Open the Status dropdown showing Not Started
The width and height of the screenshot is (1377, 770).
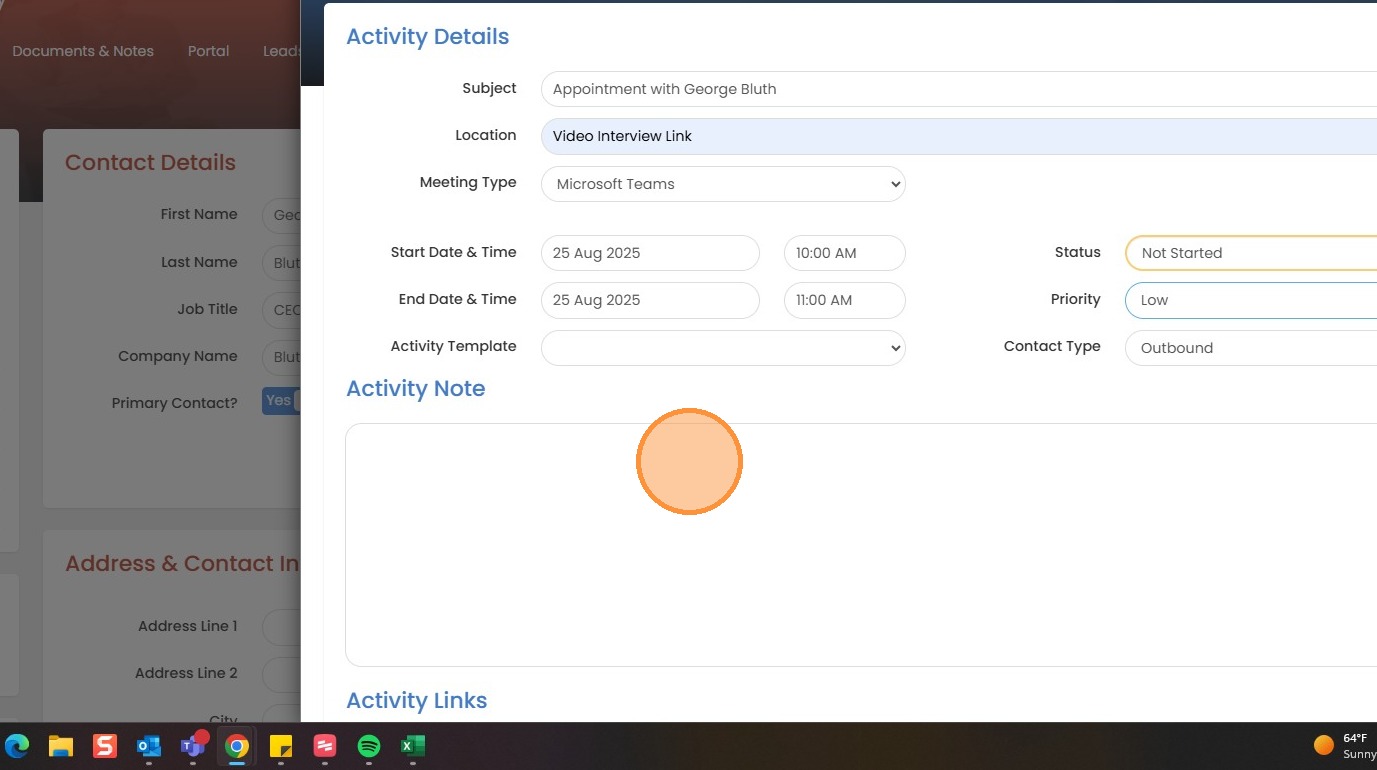[1251, 253]
